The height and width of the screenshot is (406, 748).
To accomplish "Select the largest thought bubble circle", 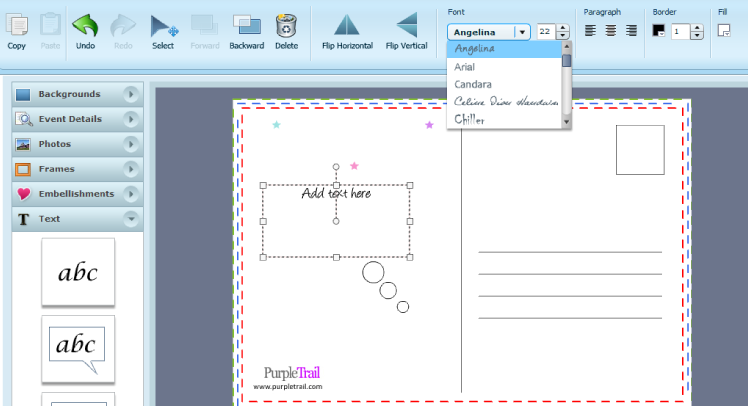I will click(x=373, y=272).
